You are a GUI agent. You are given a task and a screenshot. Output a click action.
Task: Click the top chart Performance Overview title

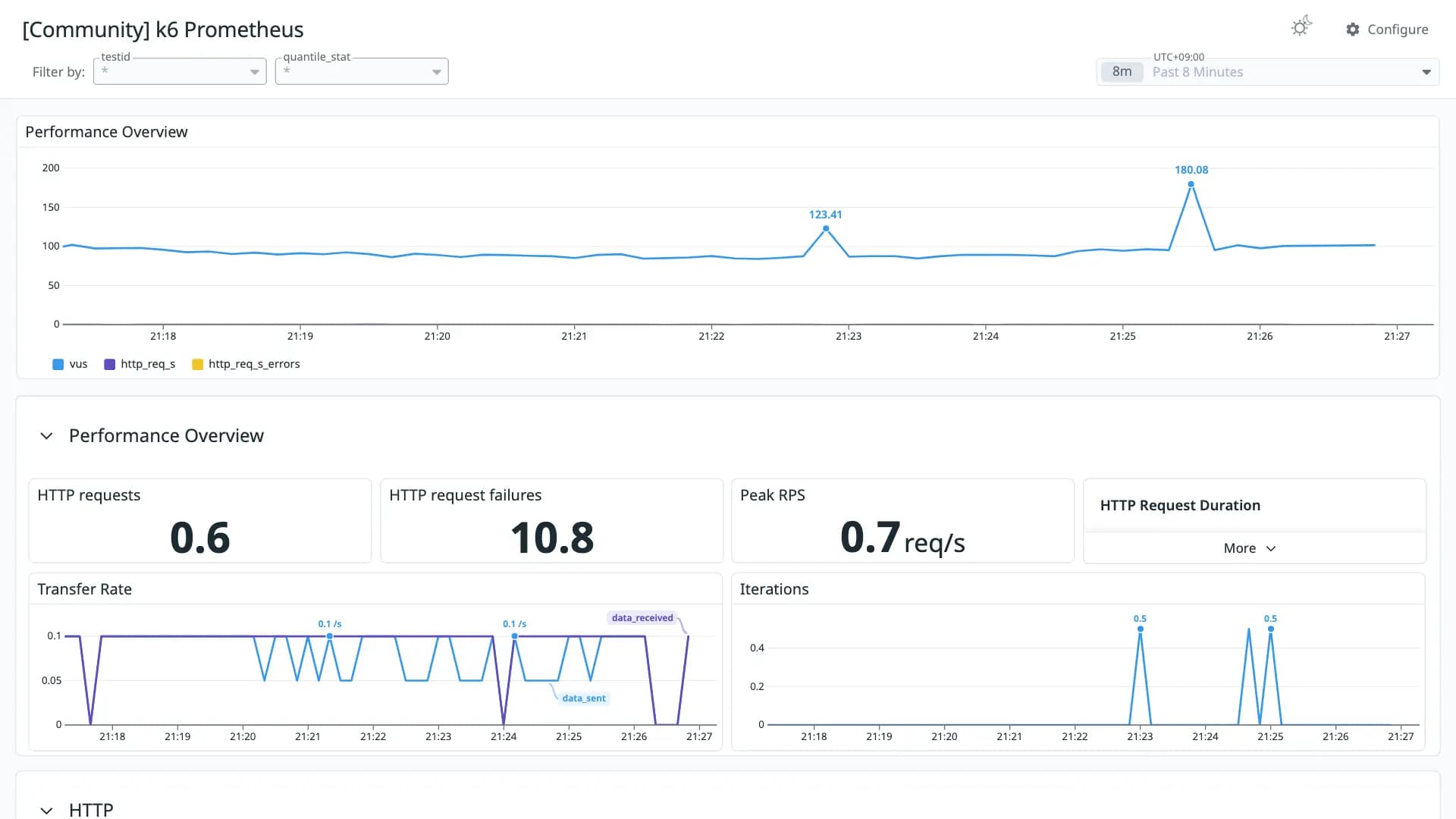[x=106, y=132]
